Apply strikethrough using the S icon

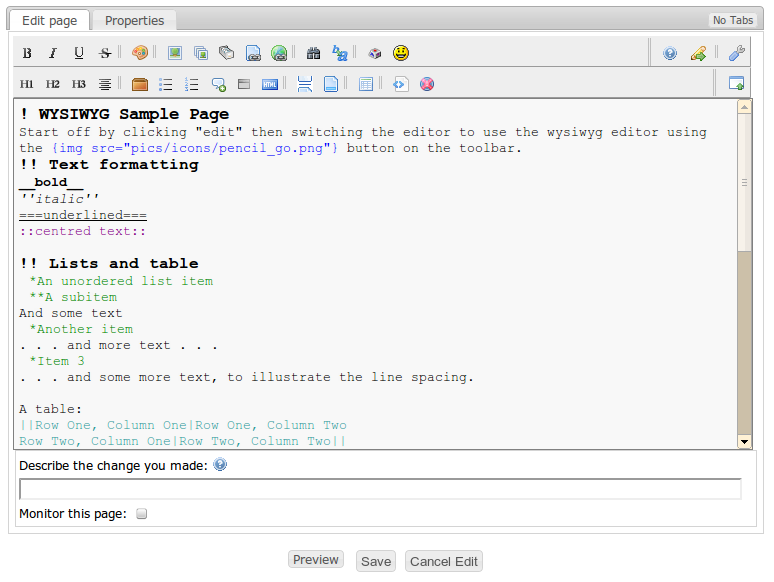105,53
